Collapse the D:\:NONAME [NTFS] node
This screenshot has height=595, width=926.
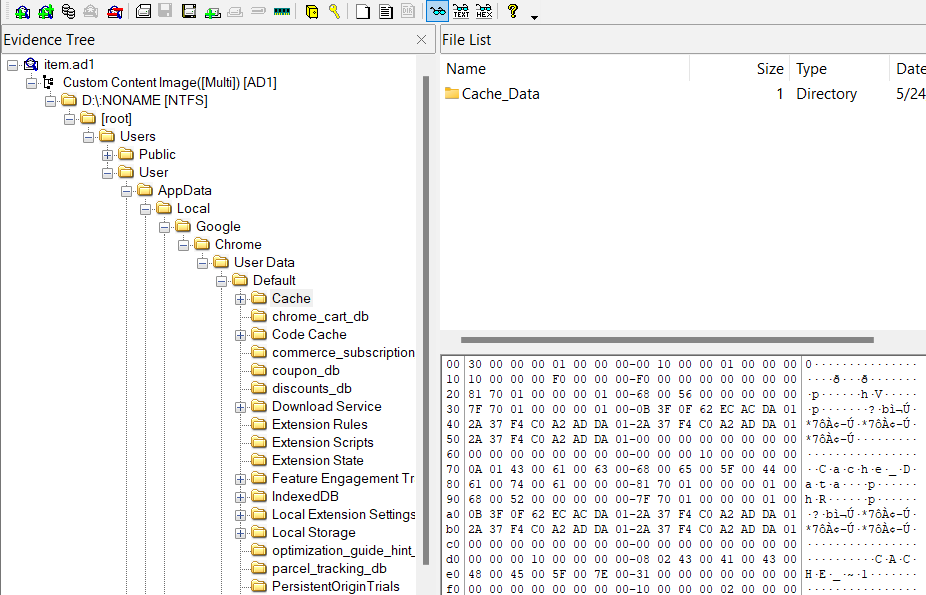tap(51, 101)
